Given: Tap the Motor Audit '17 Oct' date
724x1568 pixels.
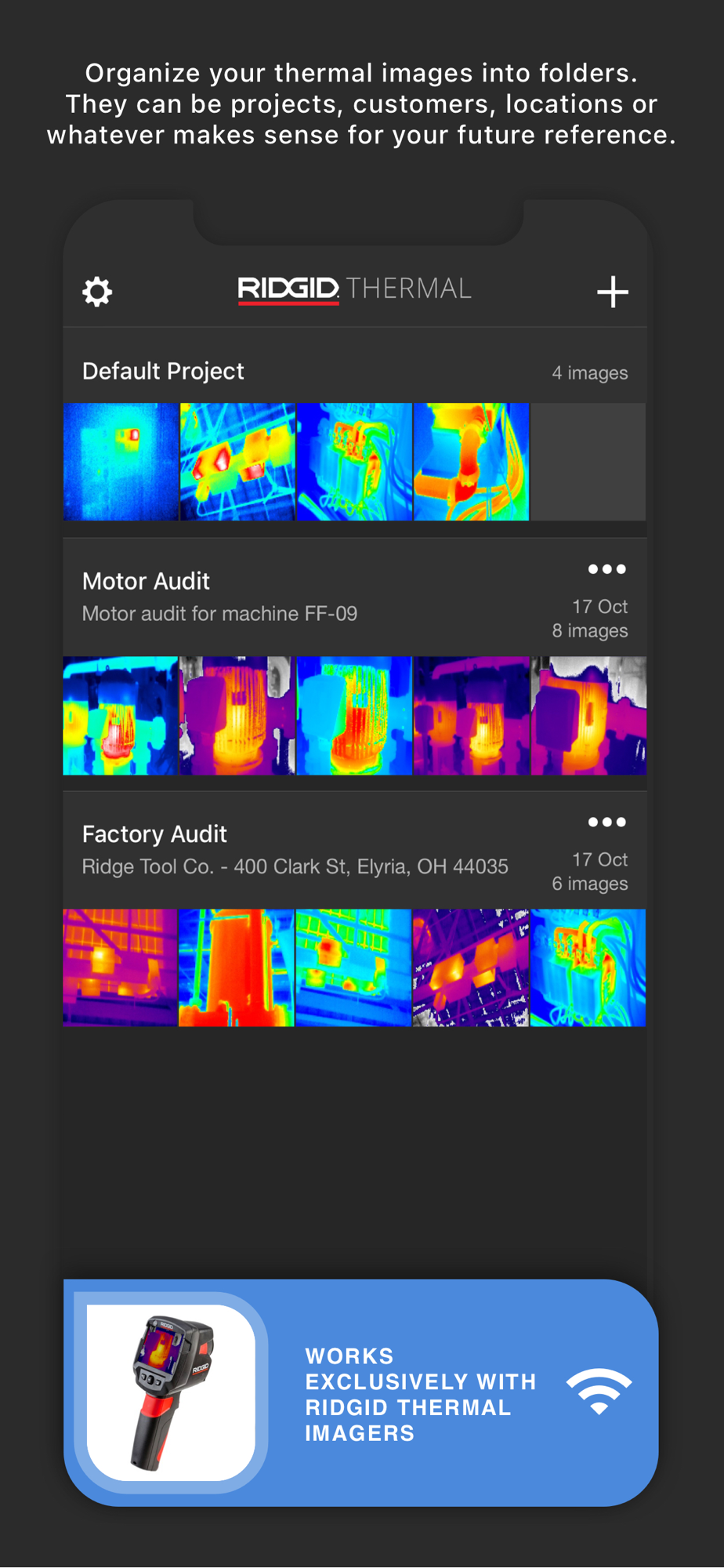Looking at the screenshot, I should click(x=600, y=607).
